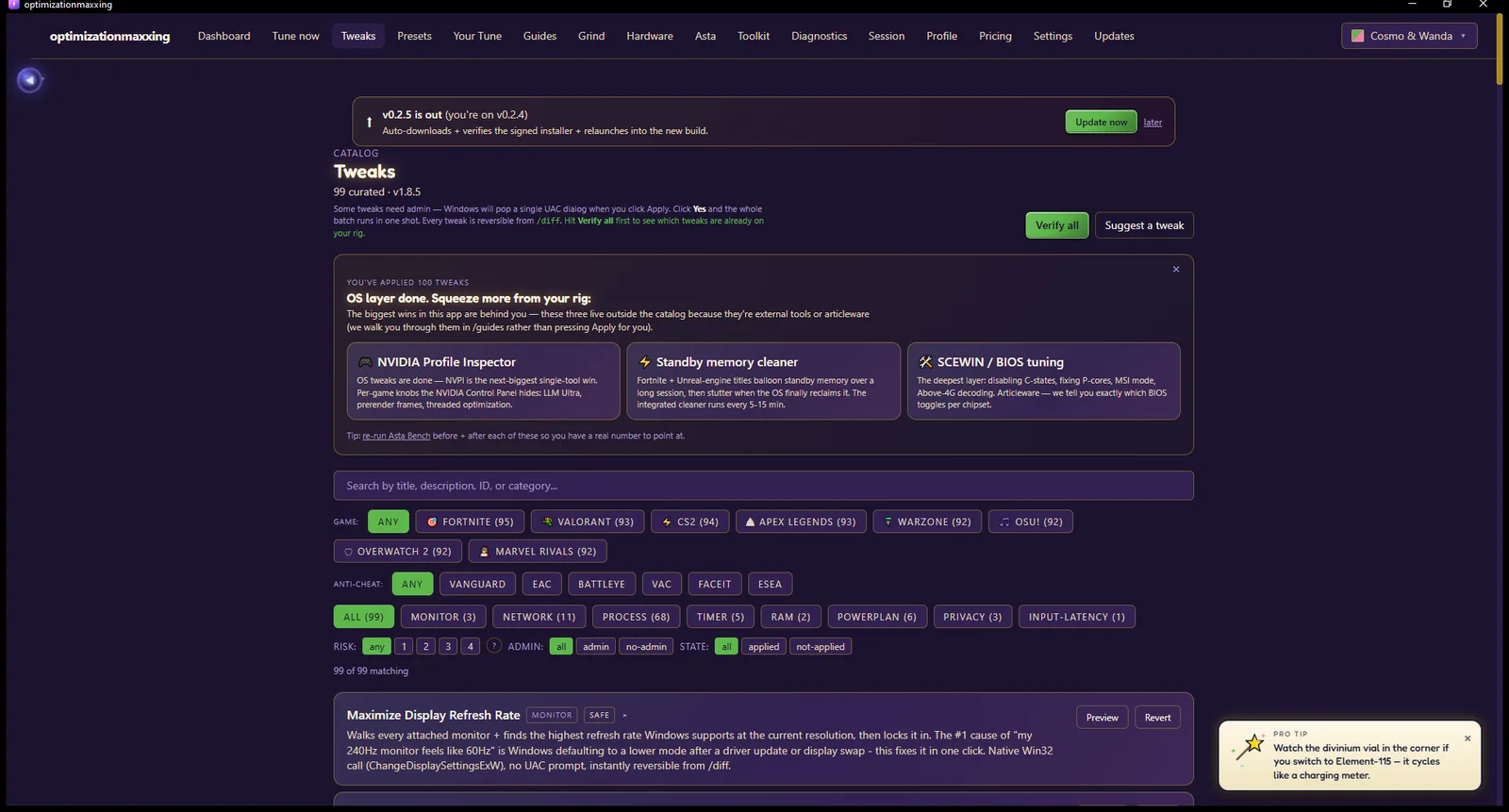Dismiss the 'OS layer done' panel

point(1176,270)
